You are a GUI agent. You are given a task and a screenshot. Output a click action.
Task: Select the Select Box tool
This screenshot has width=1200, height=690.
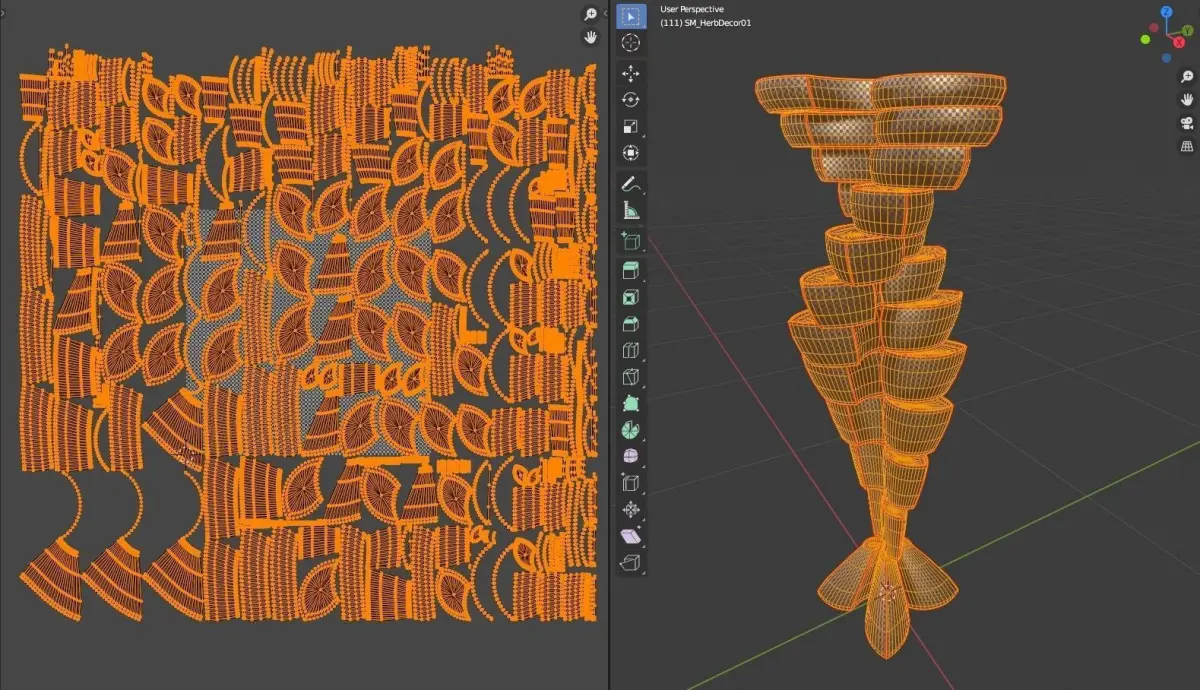coord(631,16)
